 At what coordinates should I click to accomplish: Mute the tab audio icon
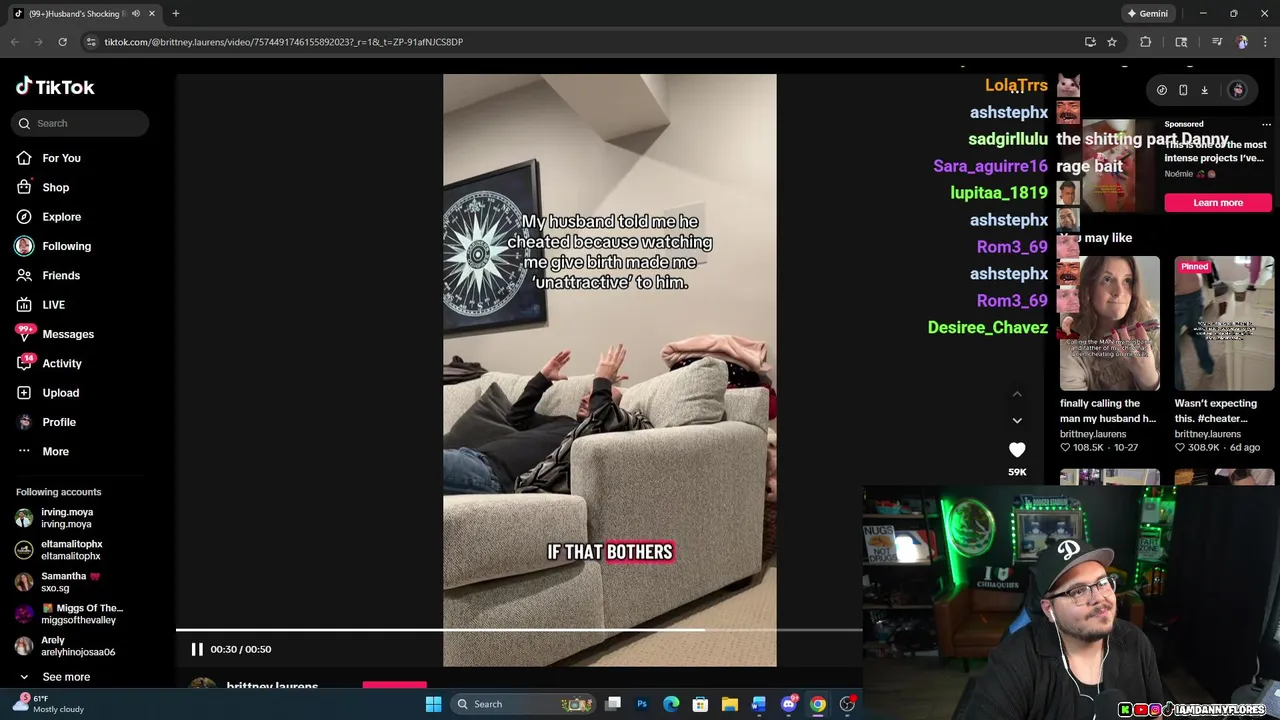point(136,14)
